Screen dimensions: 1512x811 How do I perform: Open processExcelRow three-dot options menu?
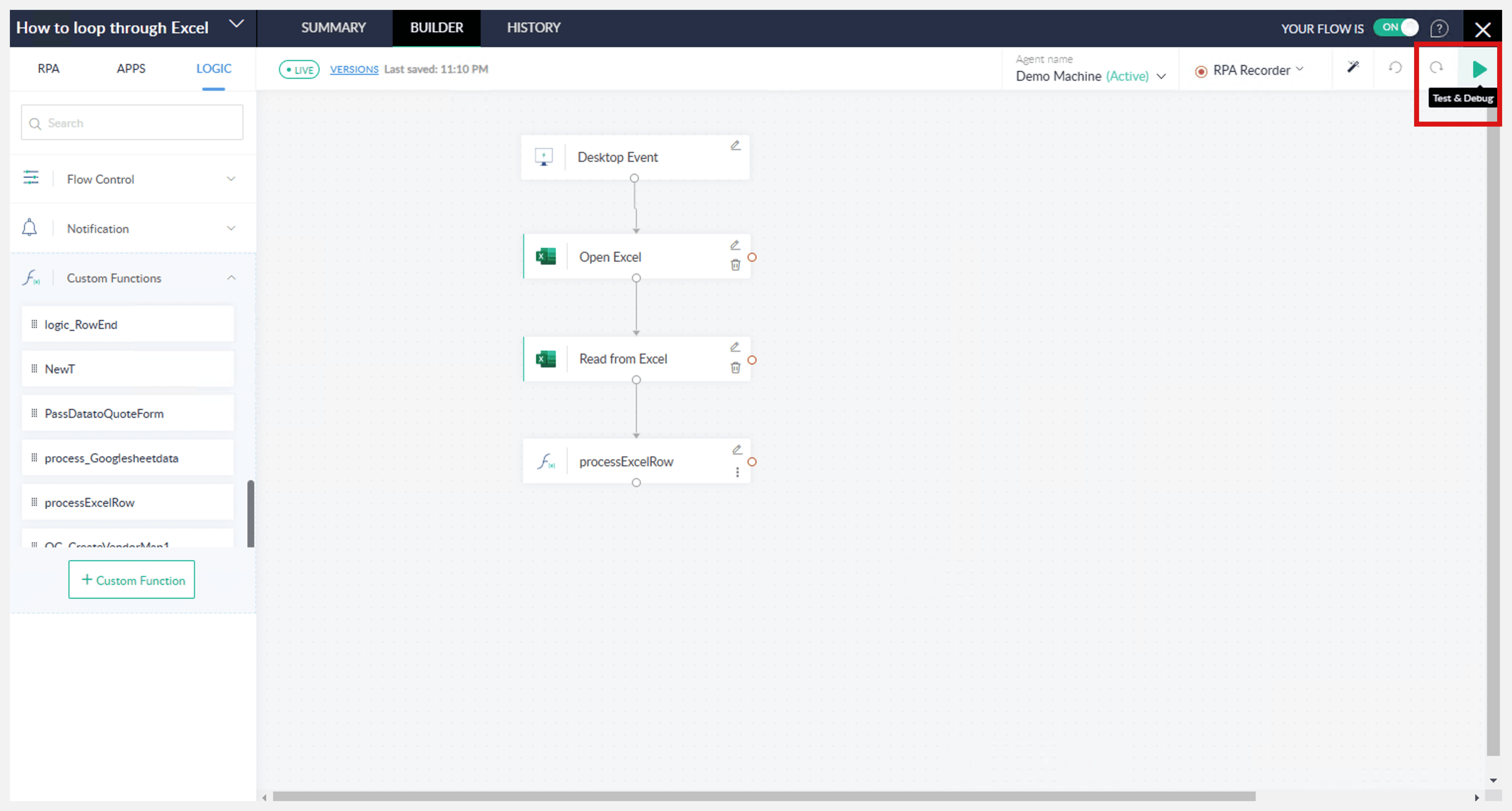coord(737,472)
